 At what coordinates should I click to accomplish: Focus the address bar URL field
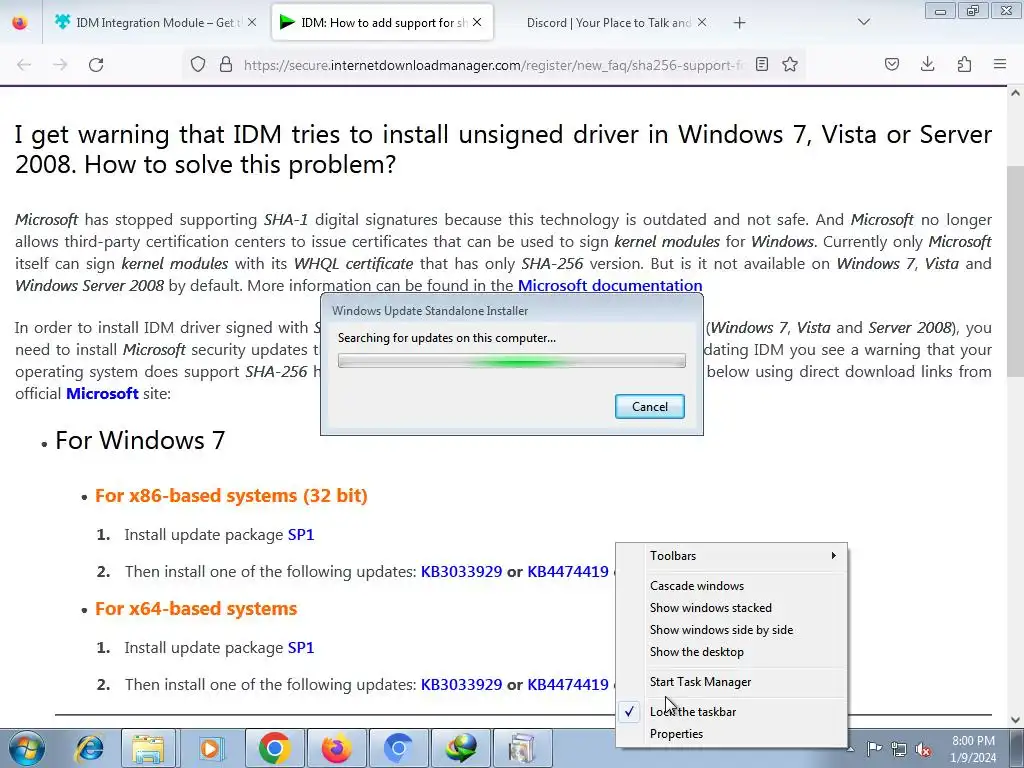point(493,65)
